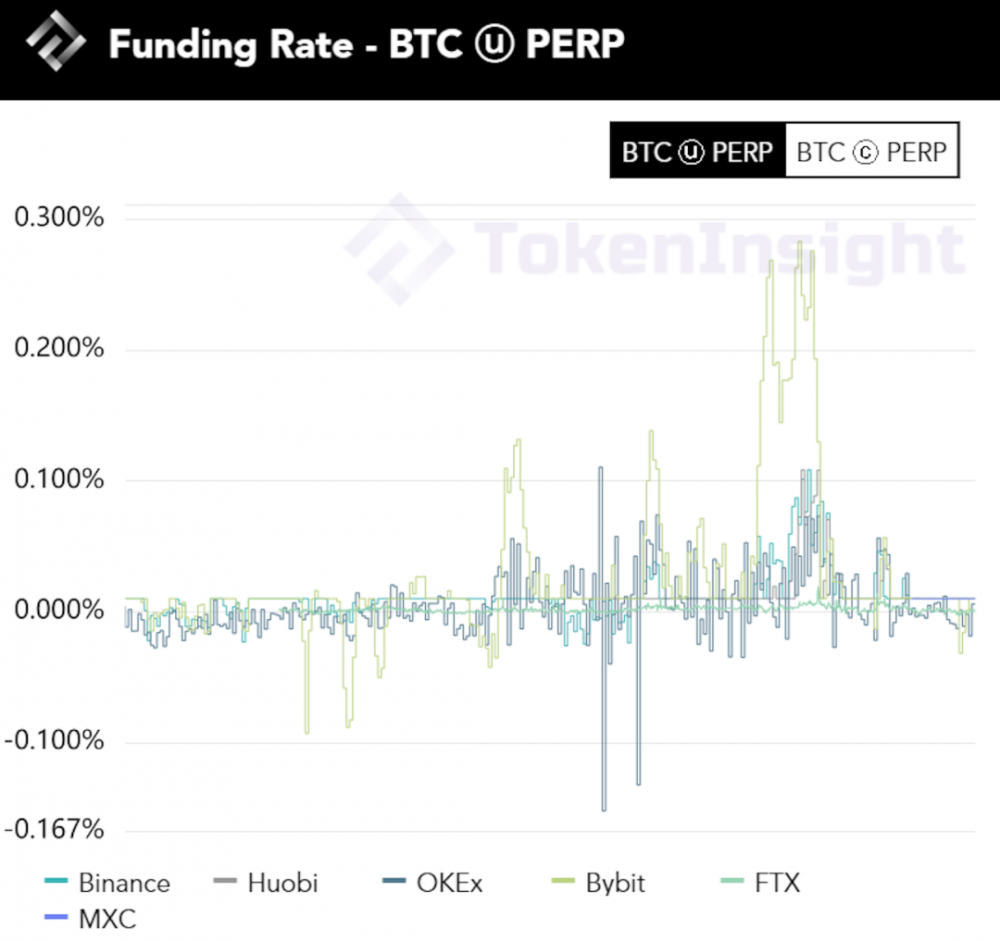The image size is (1000, 941).
Task: Toggle Huobi series in legend
Action: [282, 883]
